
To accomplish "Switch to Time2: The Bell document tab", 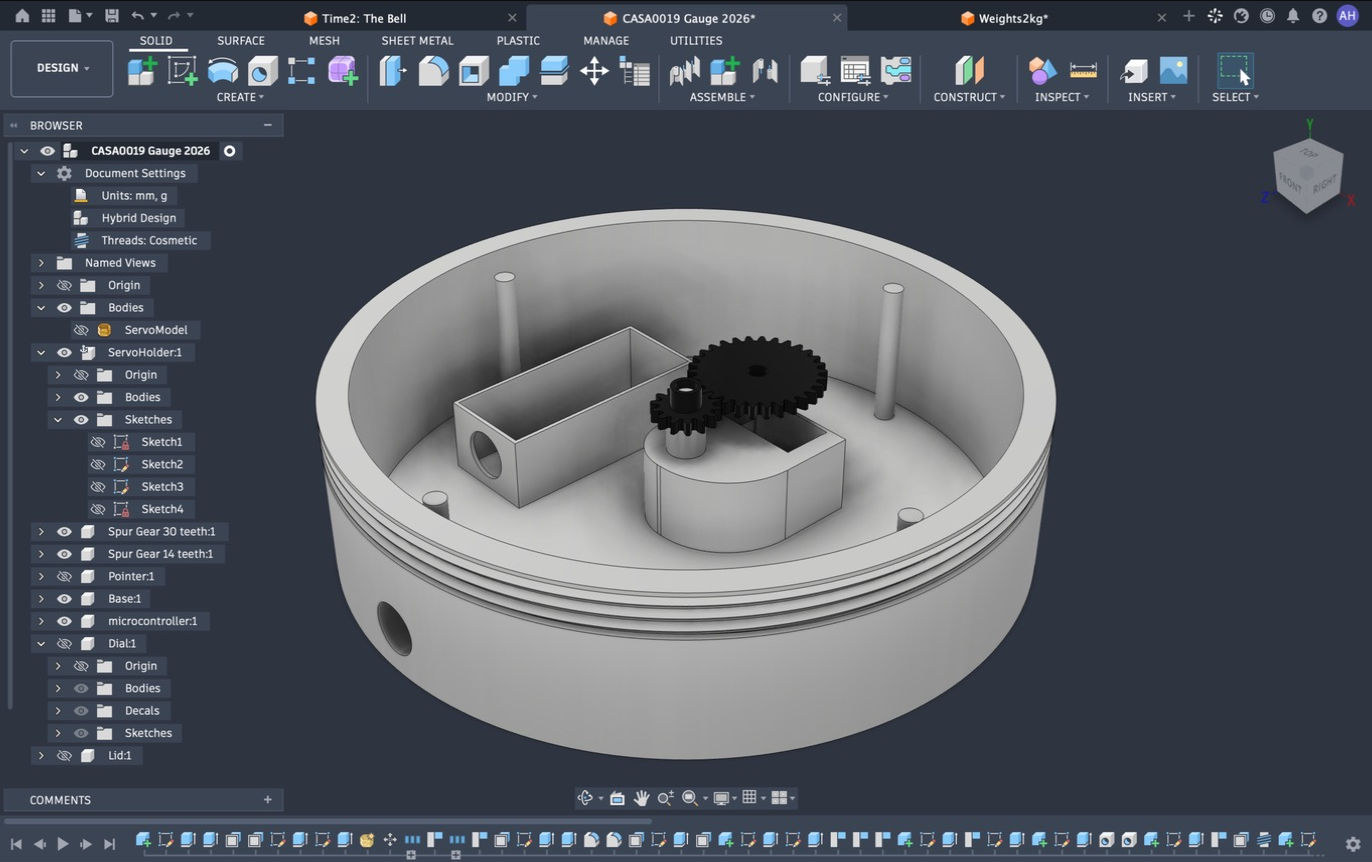I will (364, 18).
